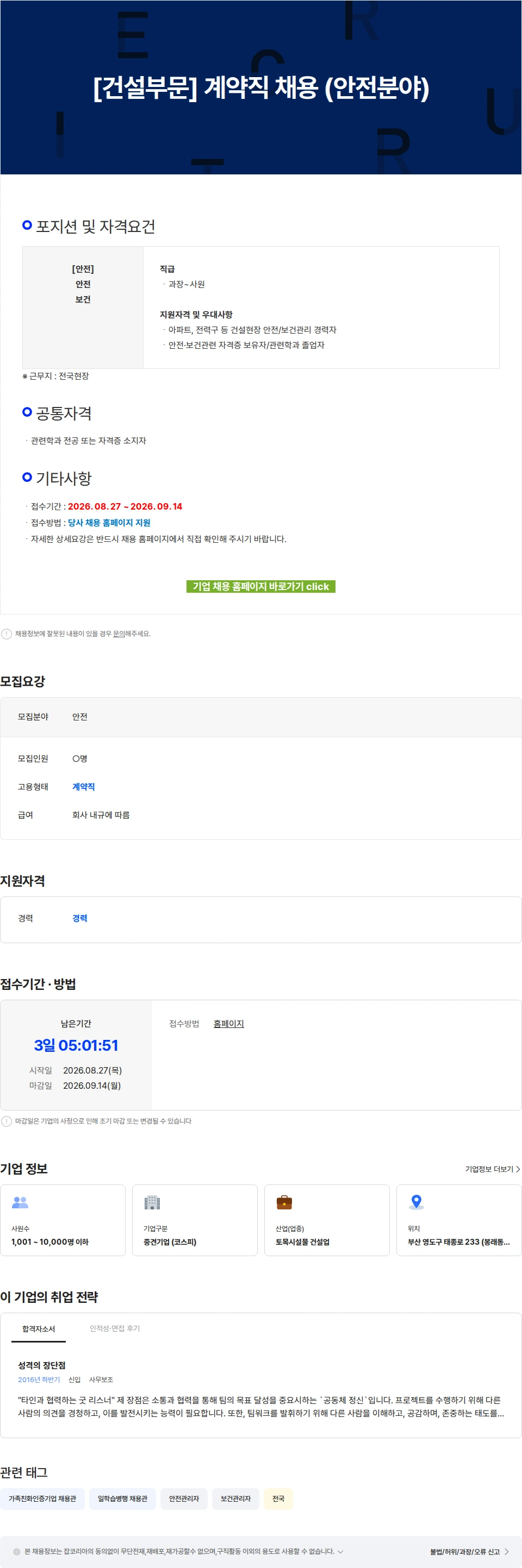Click the 과장~사원 rank text
Viewport: 522px width, 1568px height.
(187, 284)
